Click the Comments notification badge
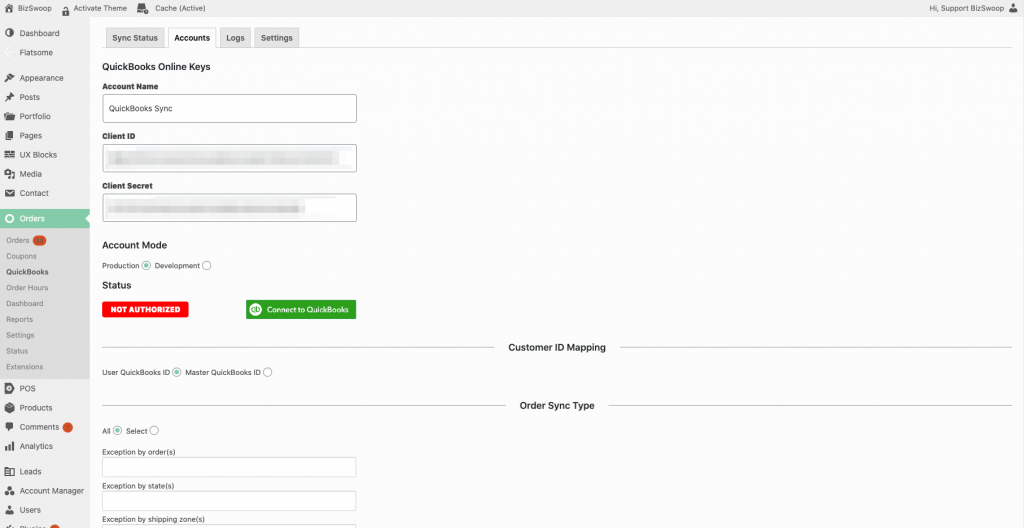1024x528 pixels. click(x=68, y=427)
